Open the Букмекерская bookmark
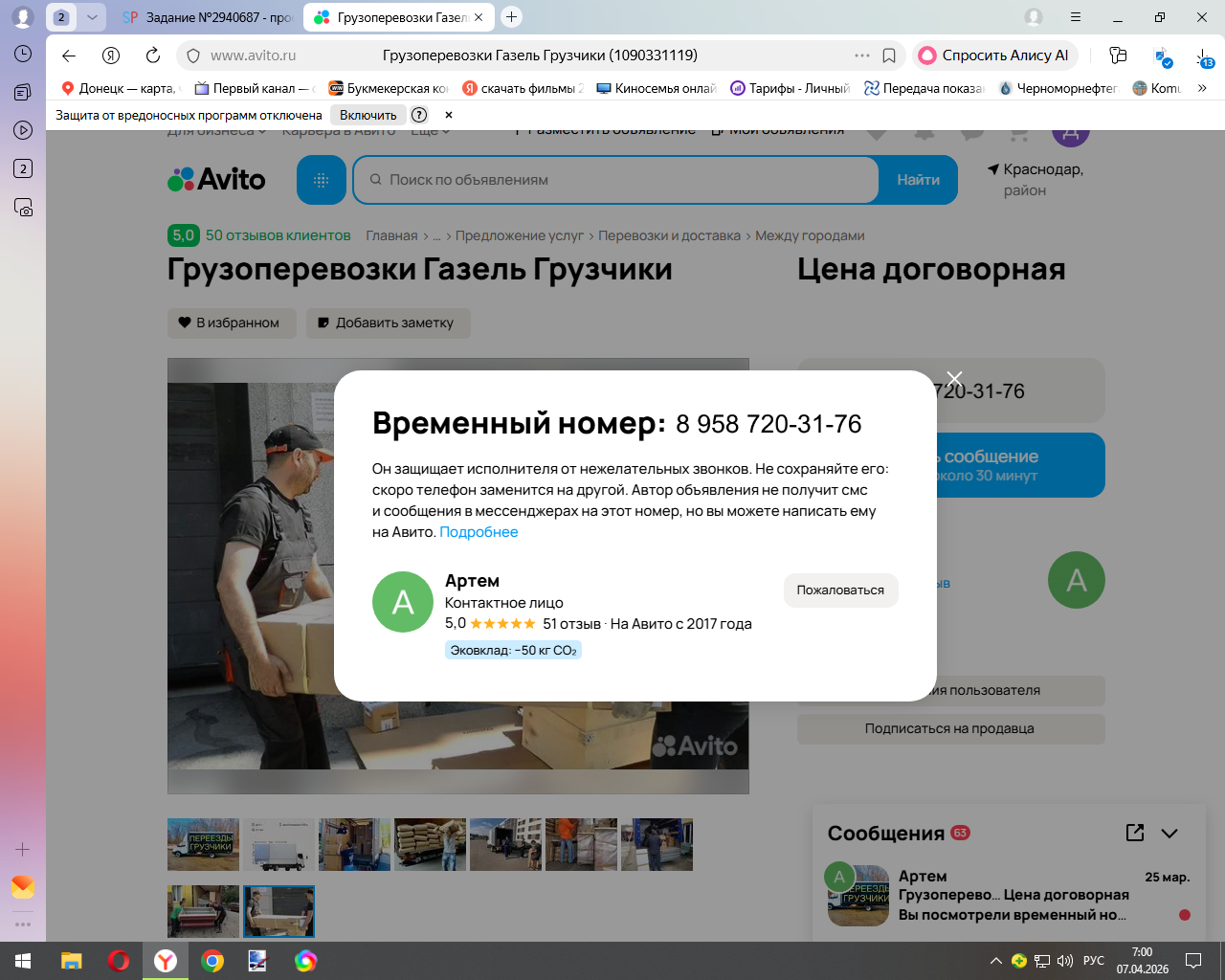Screen dimensions: 1225x980 (389, 88)
